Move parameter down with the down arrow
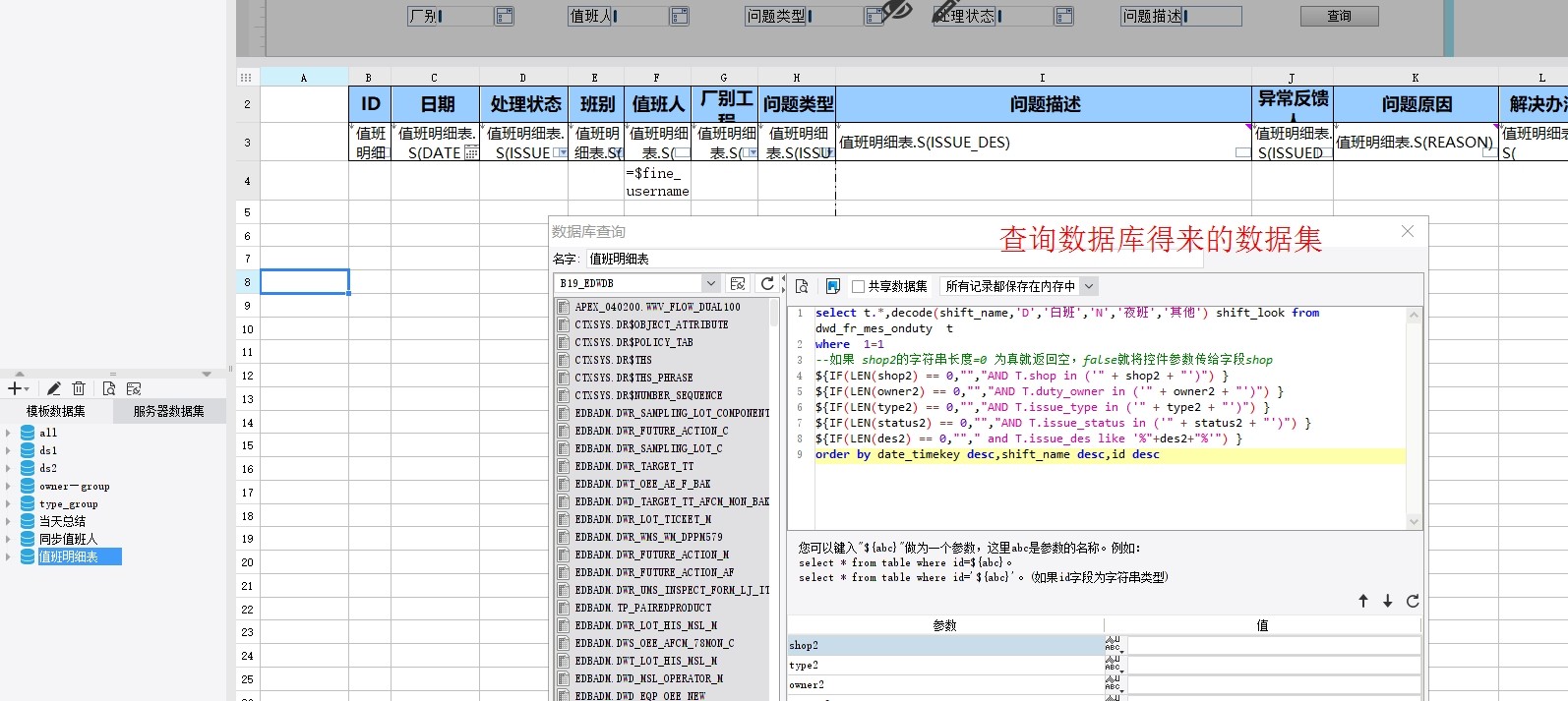This screenshot has height=701, width=1568. pos(1387,601)
